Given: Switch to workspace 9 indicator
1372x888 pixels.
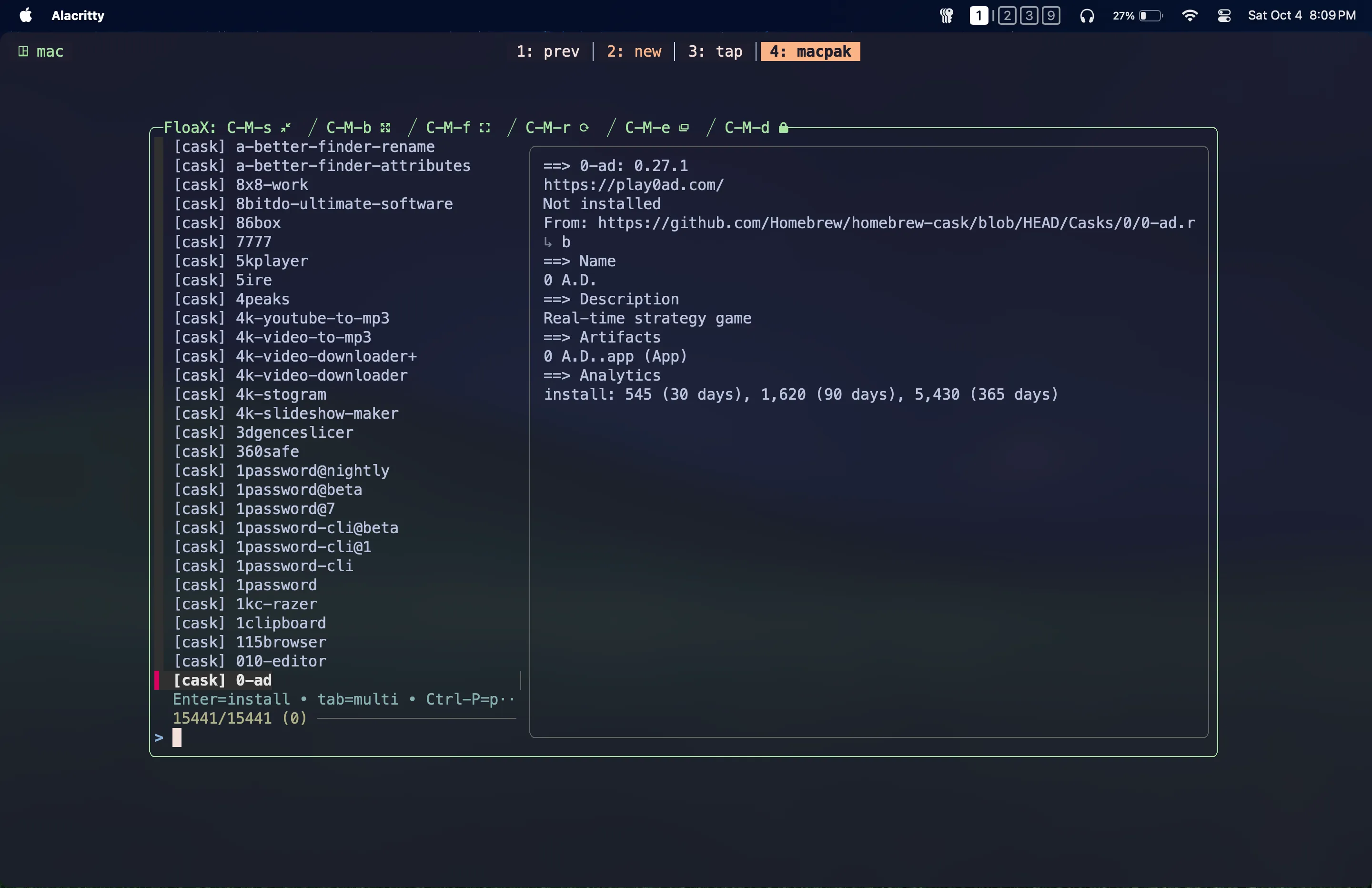Looking at the screenshot, I should (1050, 16).
